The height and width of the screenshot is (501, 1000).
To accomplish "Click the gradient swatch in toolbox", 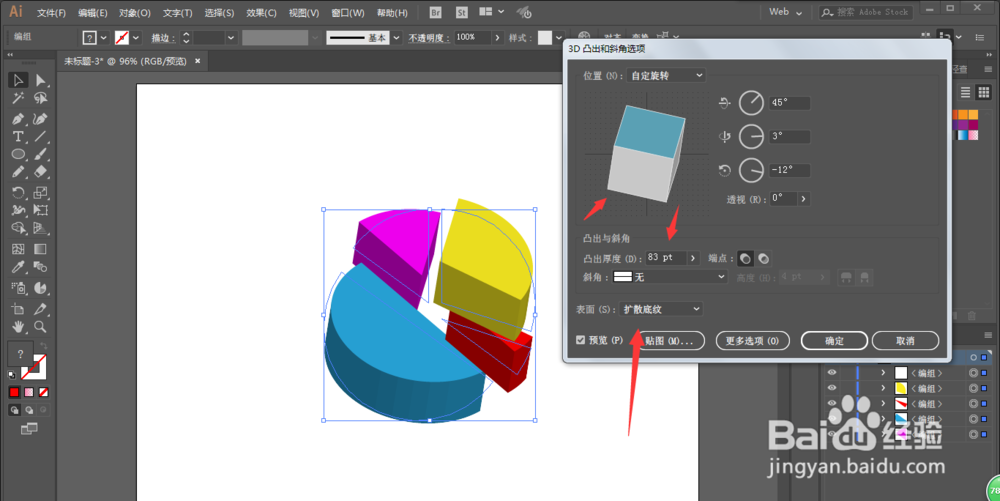I will (x=29, y=392).
